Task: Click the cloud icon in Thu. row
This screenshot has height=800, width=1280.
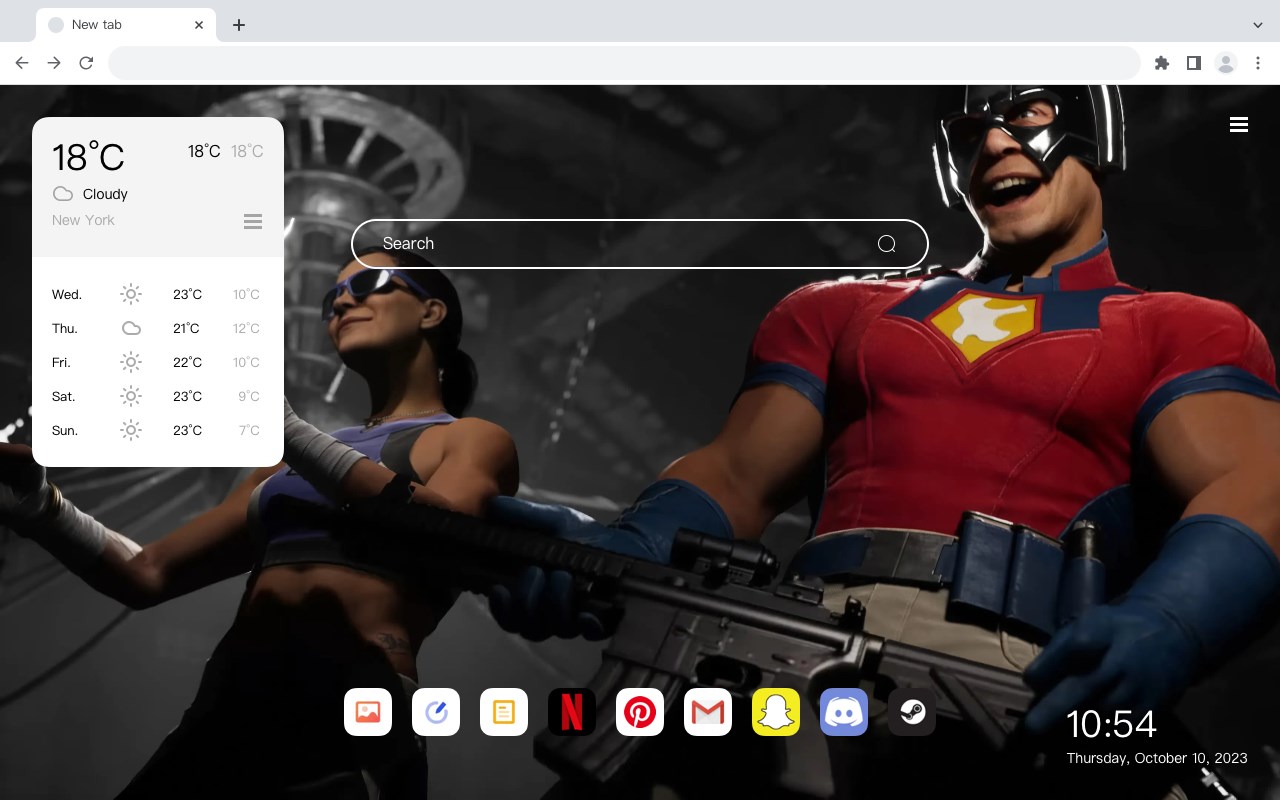Action: [131, 328]
